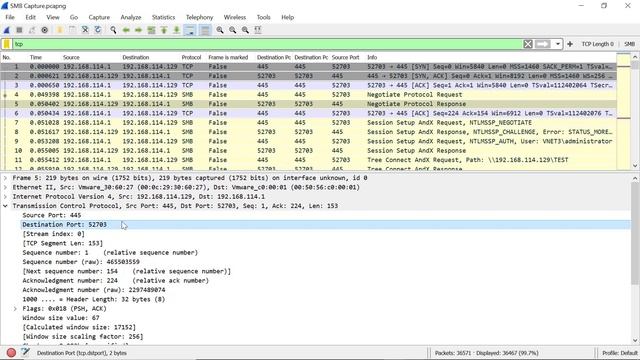This screenshot has height=360, width=640.
Task: Expand Internet Protocol Version 4 layer
Action: tap(5, 197)
